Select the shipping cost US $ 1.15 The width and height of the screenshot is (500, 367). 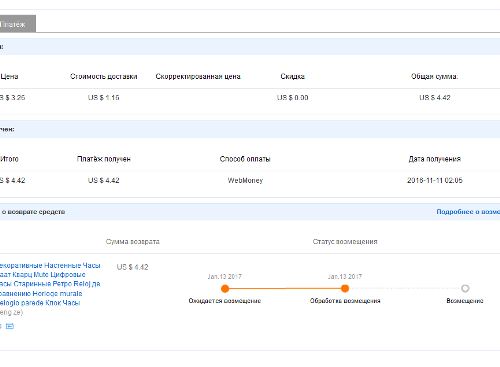(104, 98)
